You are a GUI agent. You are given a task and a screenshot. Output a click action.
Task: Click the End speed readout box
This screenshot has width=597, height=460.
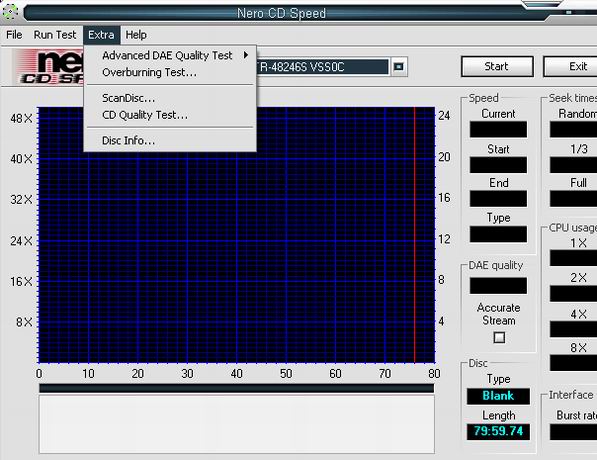tap(498, 199)
